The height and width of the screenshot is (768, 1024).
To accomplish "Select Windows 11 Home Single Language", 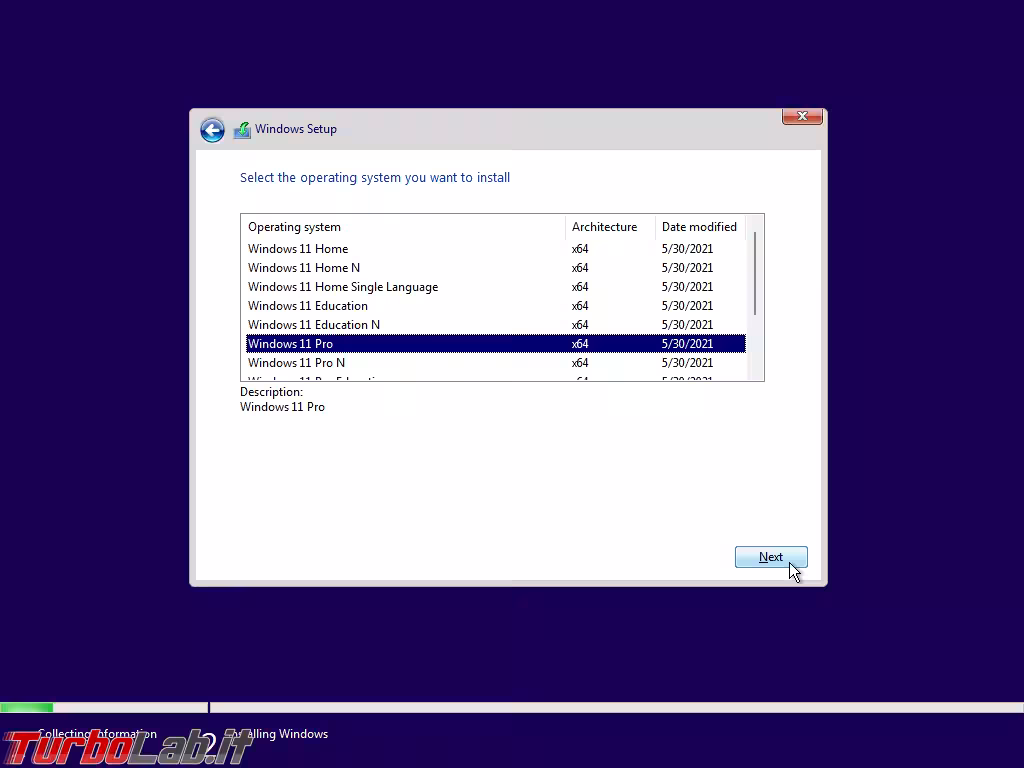I will click(x=343, y=287).
